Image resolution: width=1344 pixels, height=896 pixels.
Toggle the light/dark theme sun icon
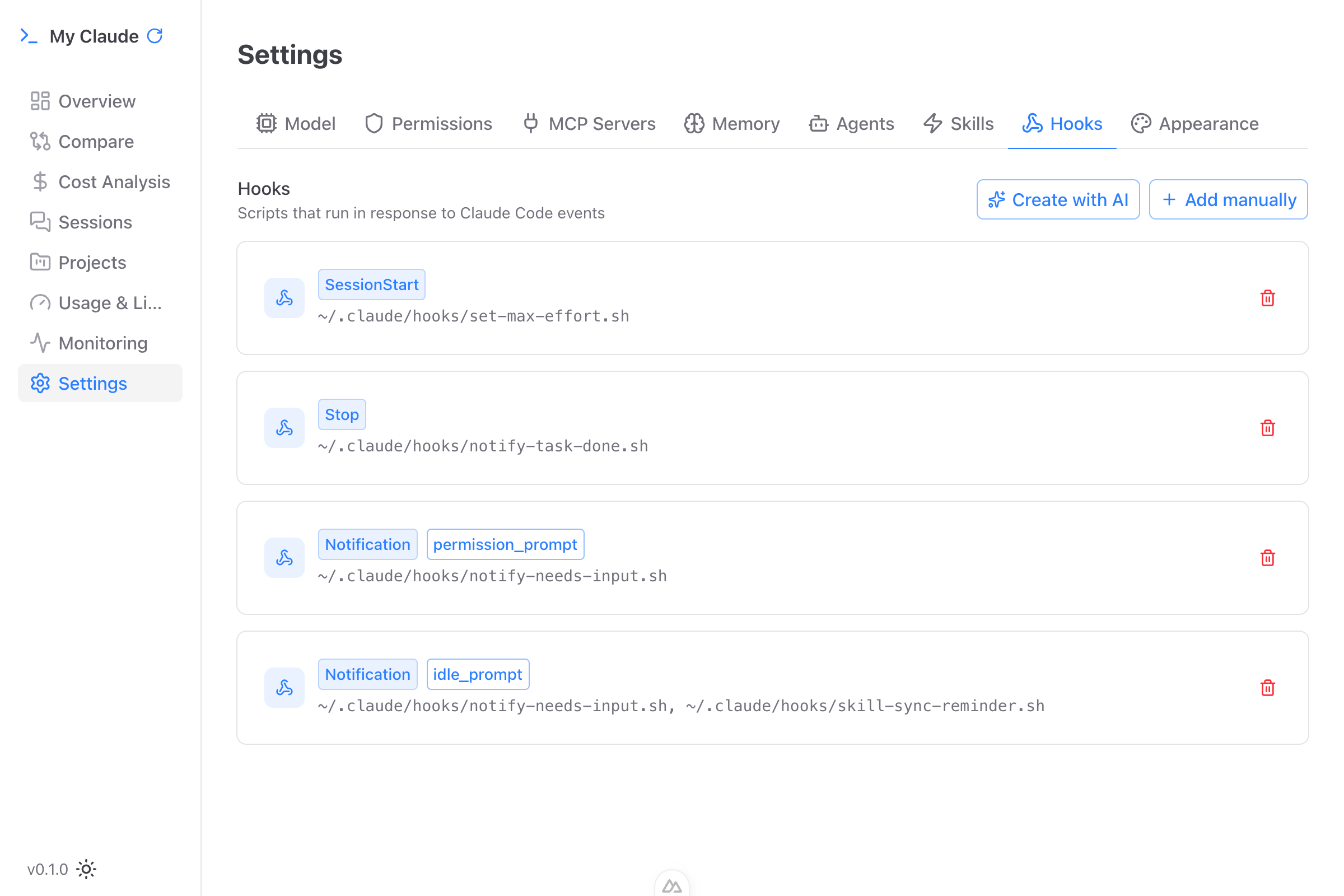point(86,869)
